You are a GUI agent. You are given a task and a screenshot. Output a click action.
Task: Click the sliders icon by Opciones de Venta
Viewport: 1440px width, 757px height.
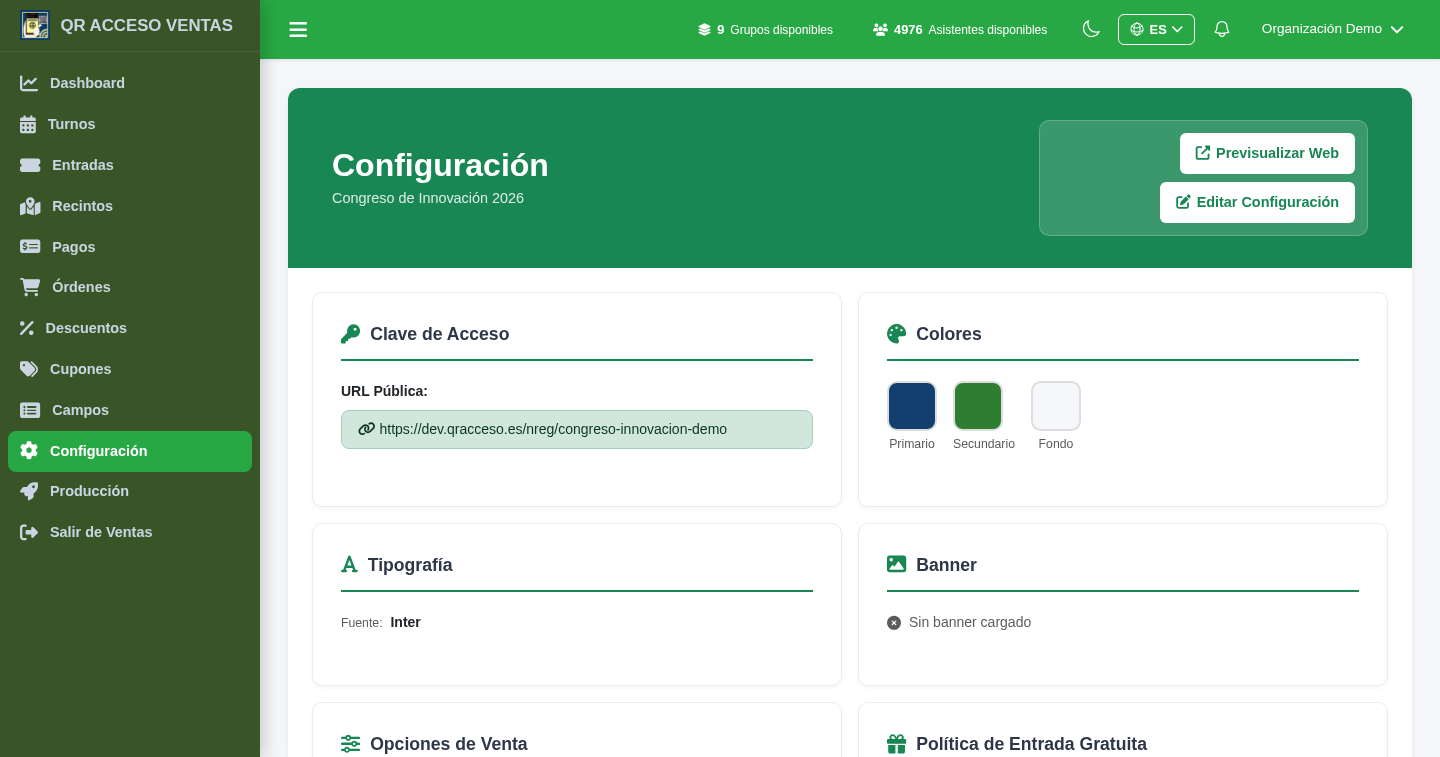point(350,744)
